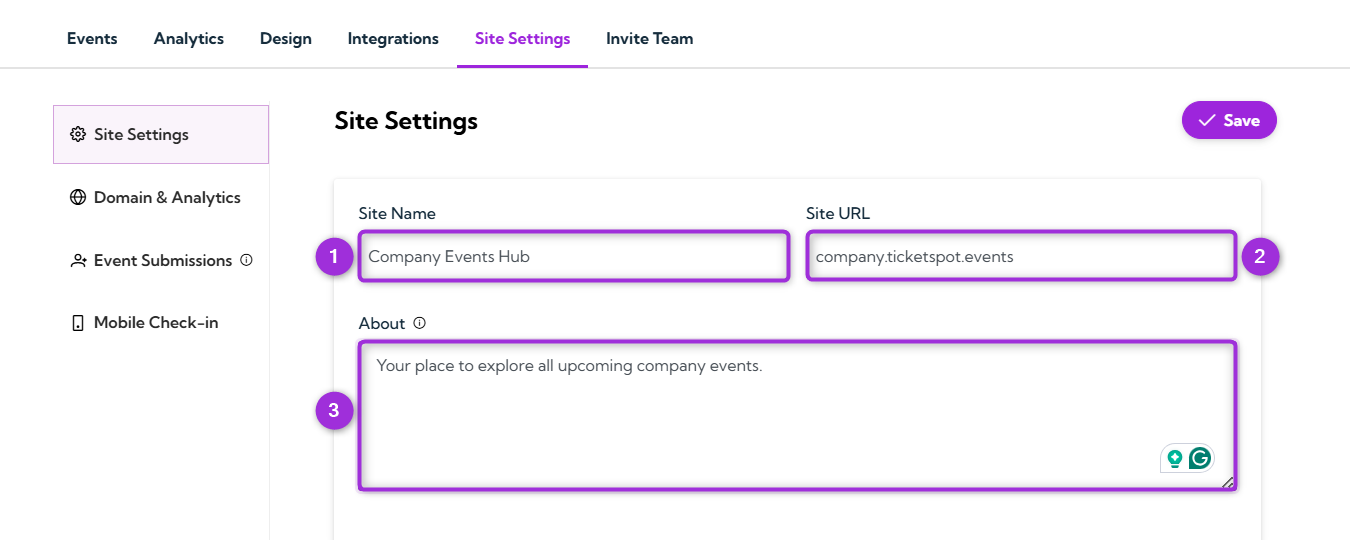Click the Event Submissions person icon
The height and width of the screenshot is (540, 1350).
click(x=78, y=261)
